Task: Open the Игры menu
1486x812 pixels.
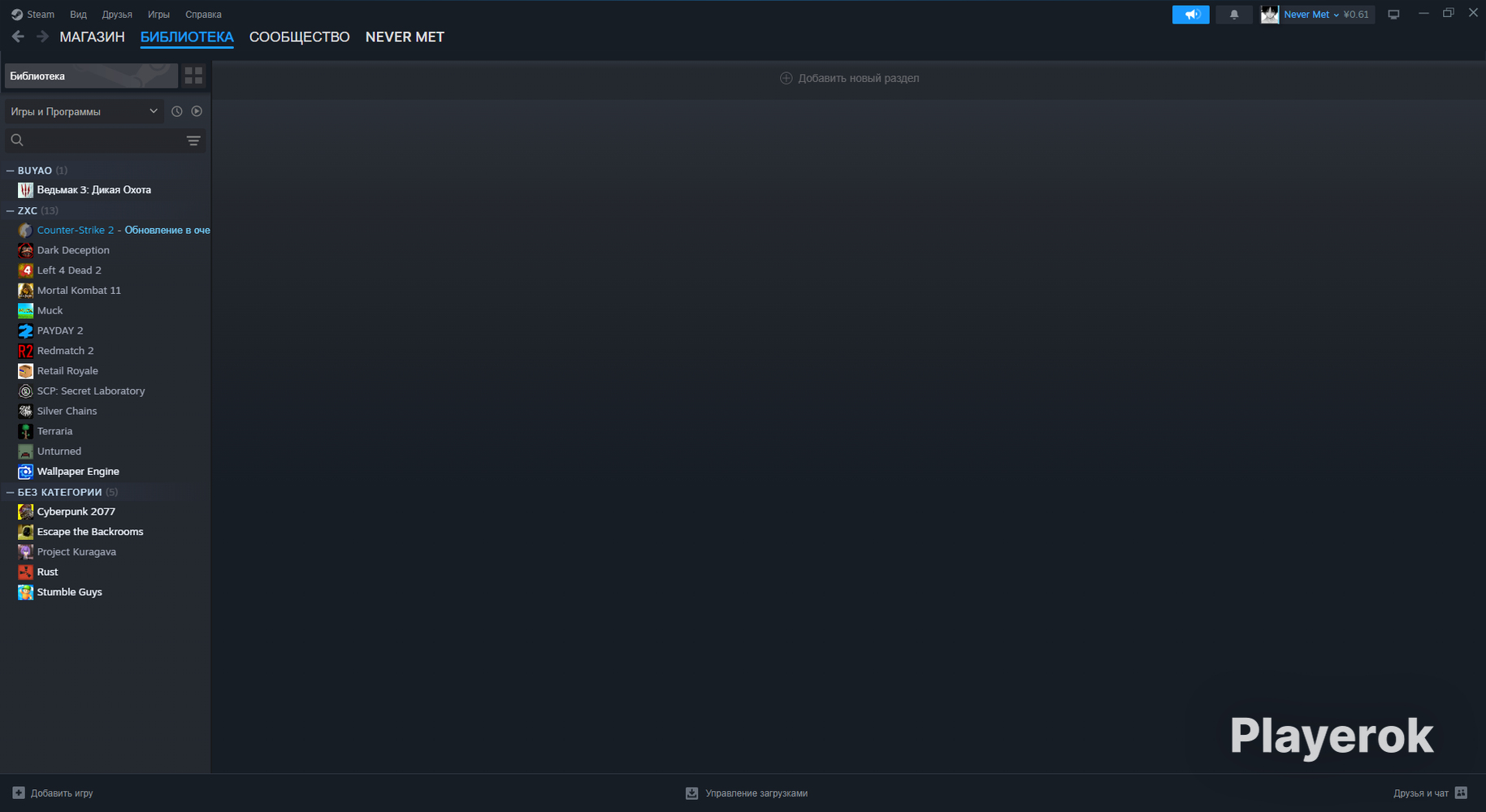Action: pyautogui.click(x=158, y=15)
